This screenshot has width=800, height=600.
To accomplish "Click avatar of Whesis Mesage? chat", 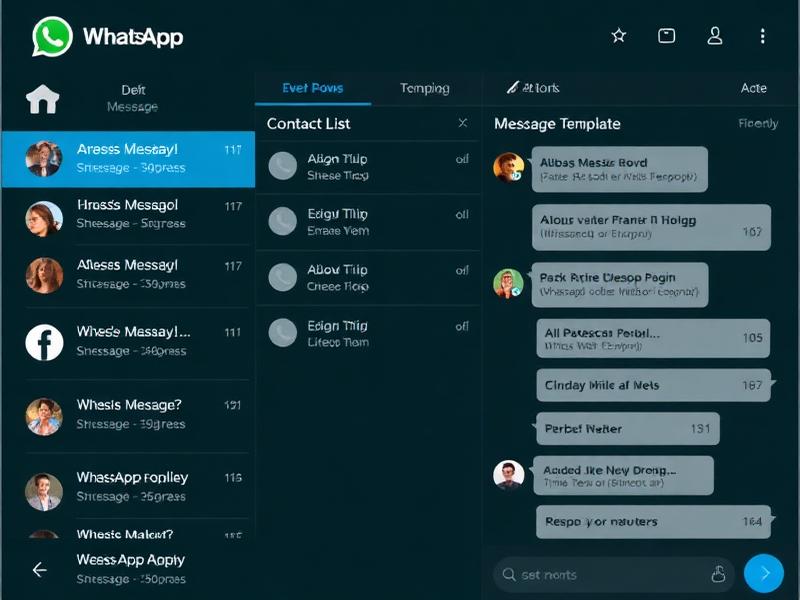I will pyautogui.click(x=44, y=417).
